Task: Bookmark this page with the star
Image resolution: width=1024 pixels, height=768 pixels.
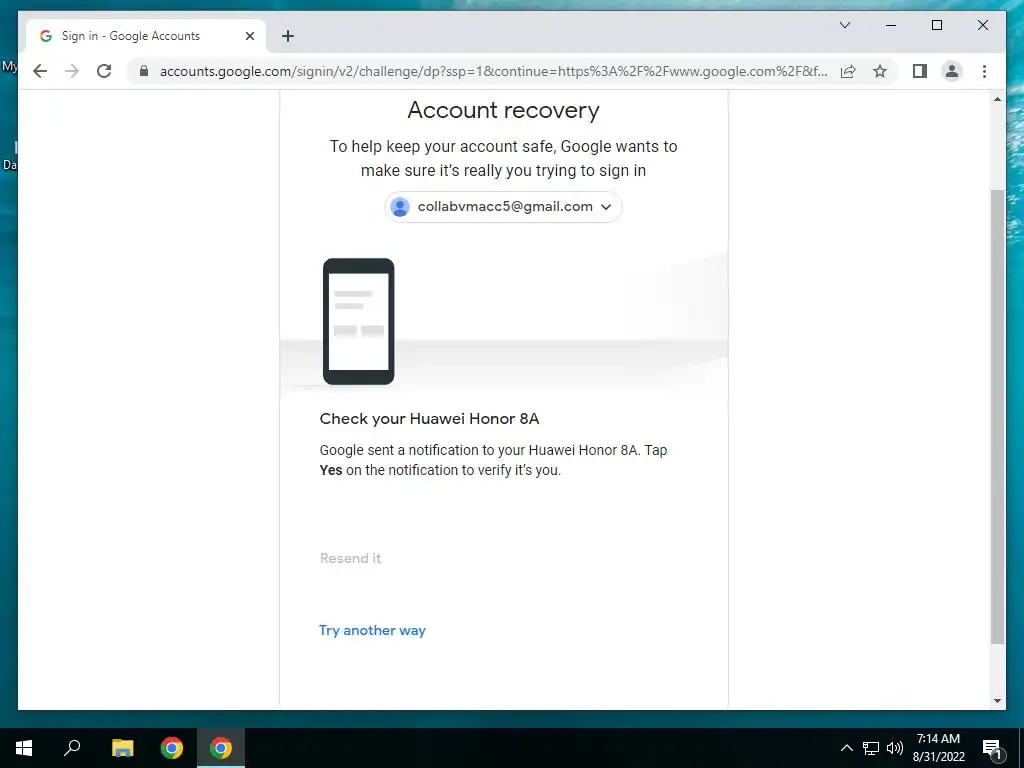Action: [880, 71]
